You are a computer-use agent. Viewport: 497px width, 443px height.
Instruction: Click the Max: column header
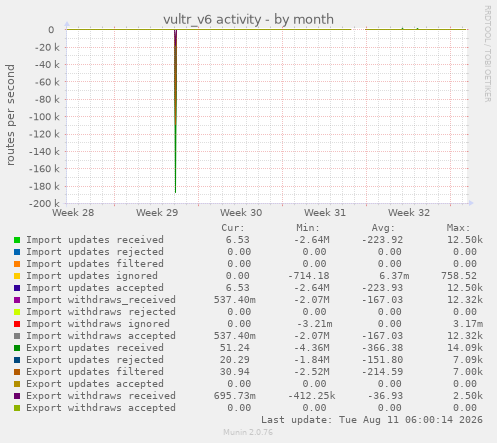coord(458,228)
